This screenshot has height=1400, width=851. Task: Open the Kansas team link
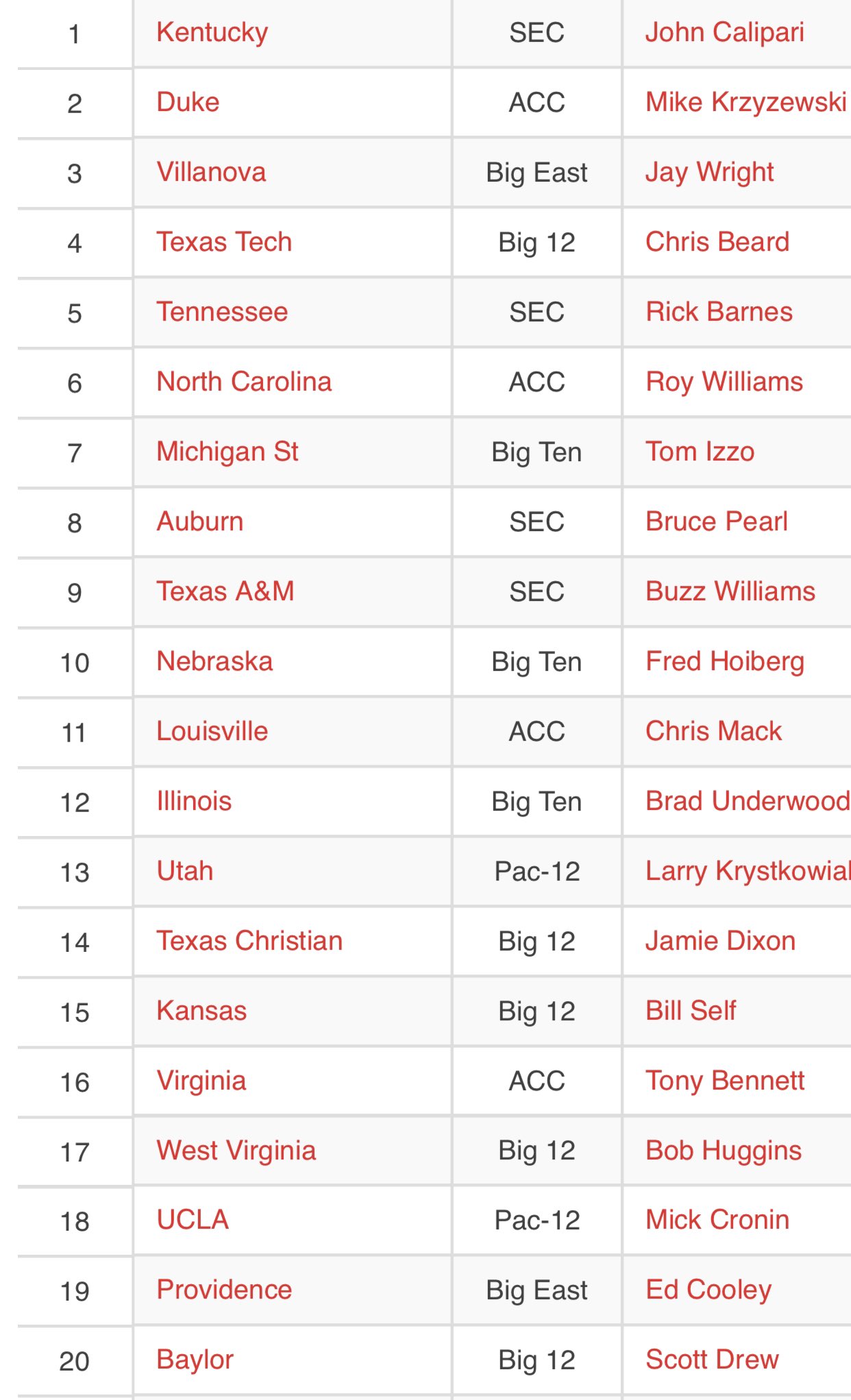point(201,1011)
